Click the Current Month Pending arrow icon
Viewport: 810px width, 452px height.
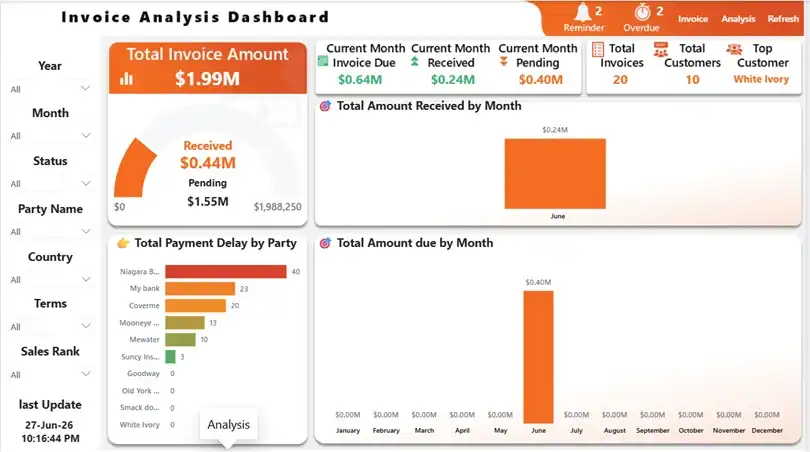(503, 62)
